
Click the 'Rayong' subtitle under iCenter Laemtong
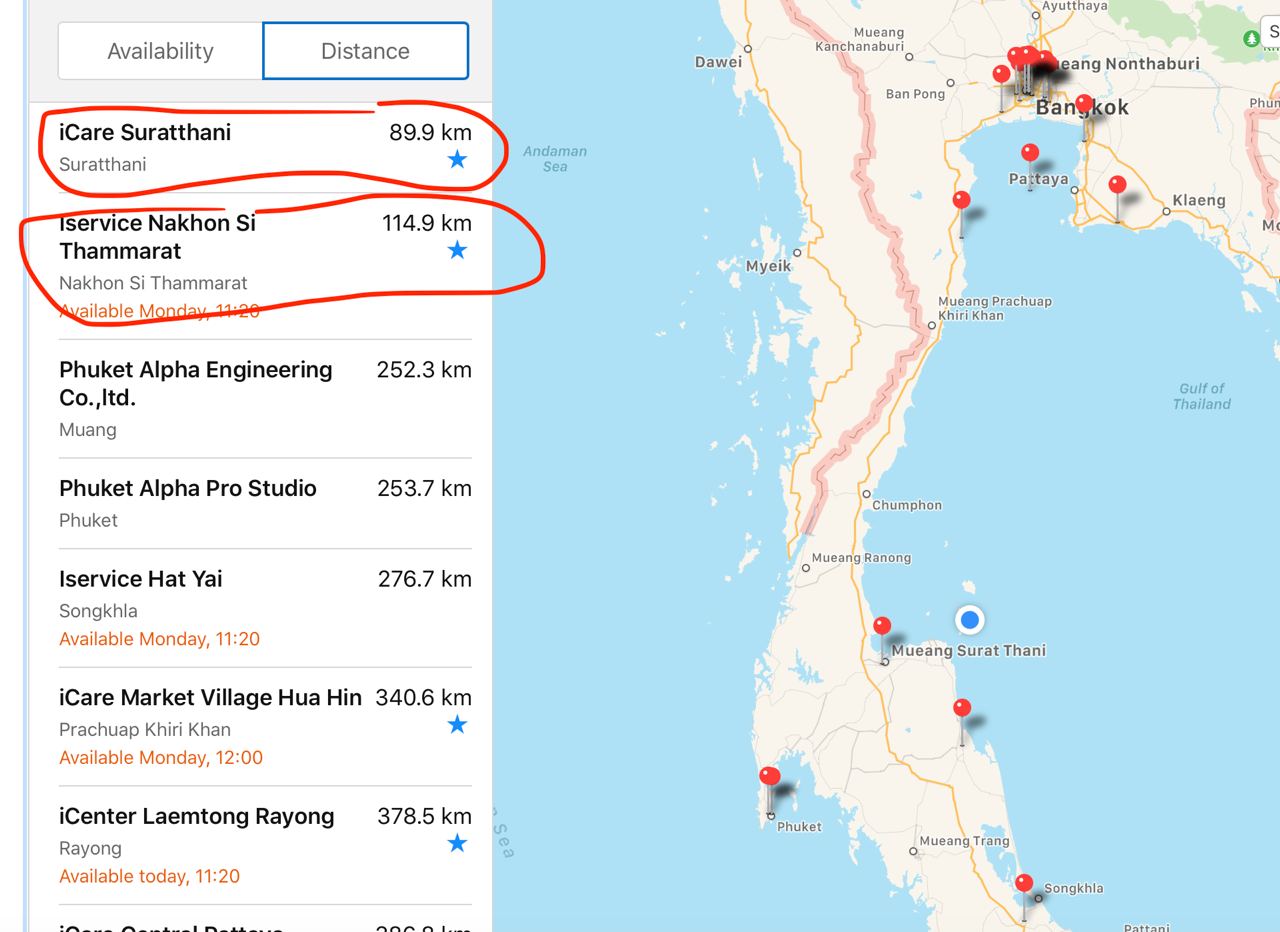tap(90, 849)
